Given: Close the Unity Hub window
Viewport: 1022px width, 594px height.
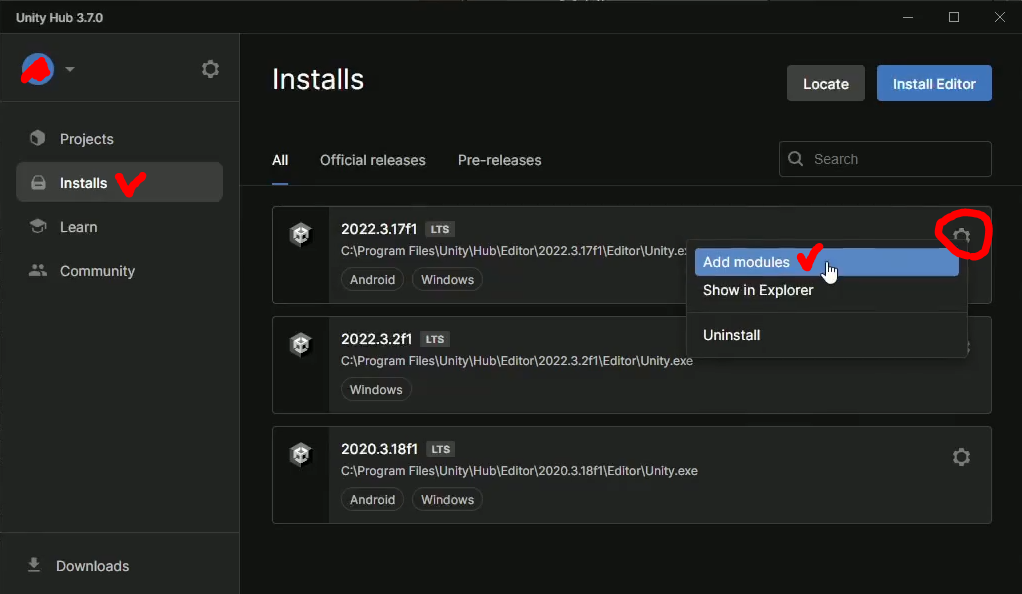Looking at the screenshot, I should click(x=1000, y=18).
